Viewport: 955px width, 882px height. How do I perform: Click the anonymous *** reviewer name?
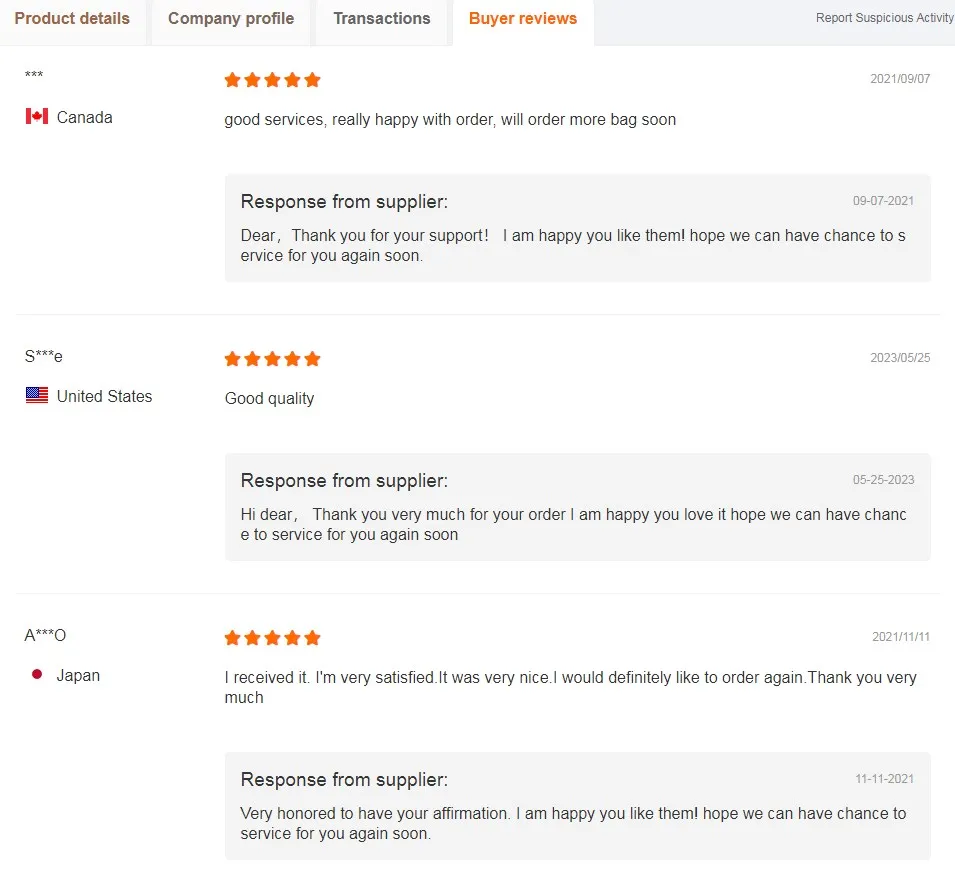(x=34, y=77)
